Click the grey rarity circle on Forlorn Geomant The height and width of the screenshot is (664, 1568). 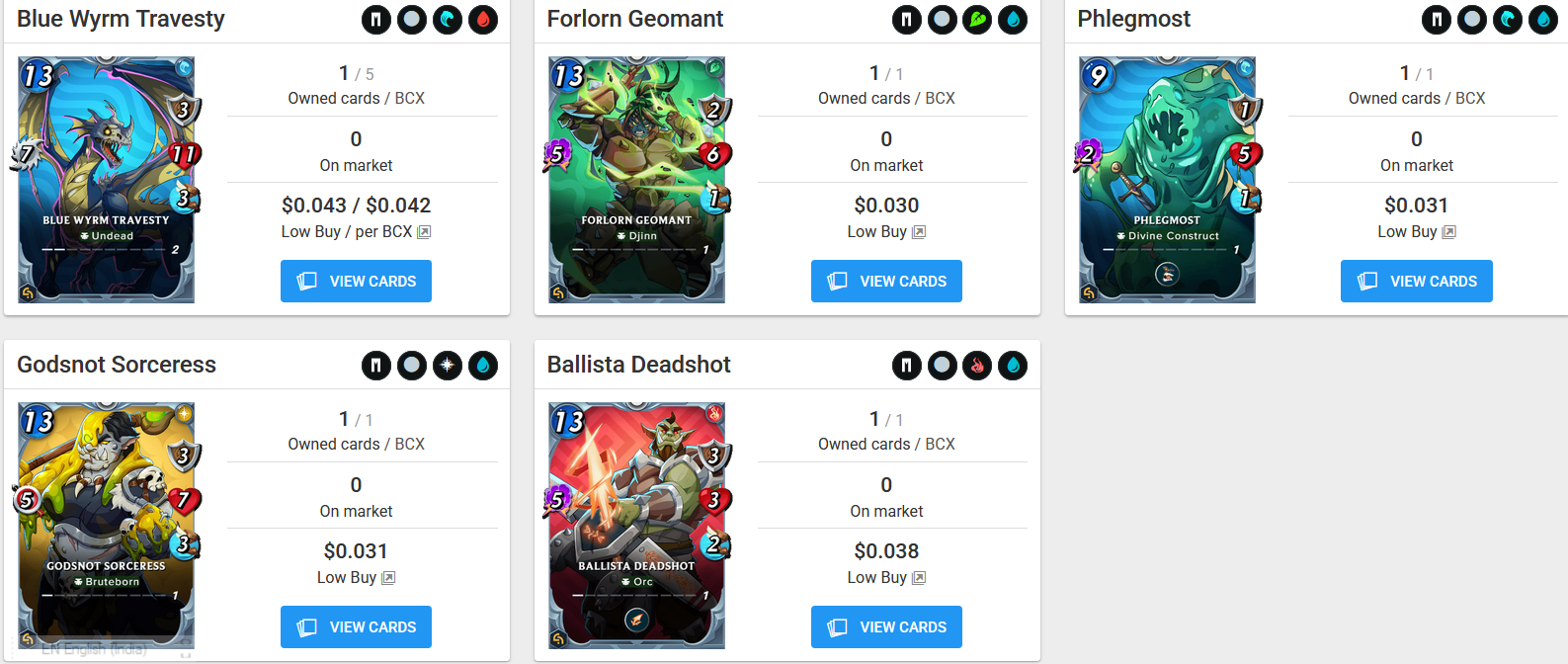click(x=942, y=20)
